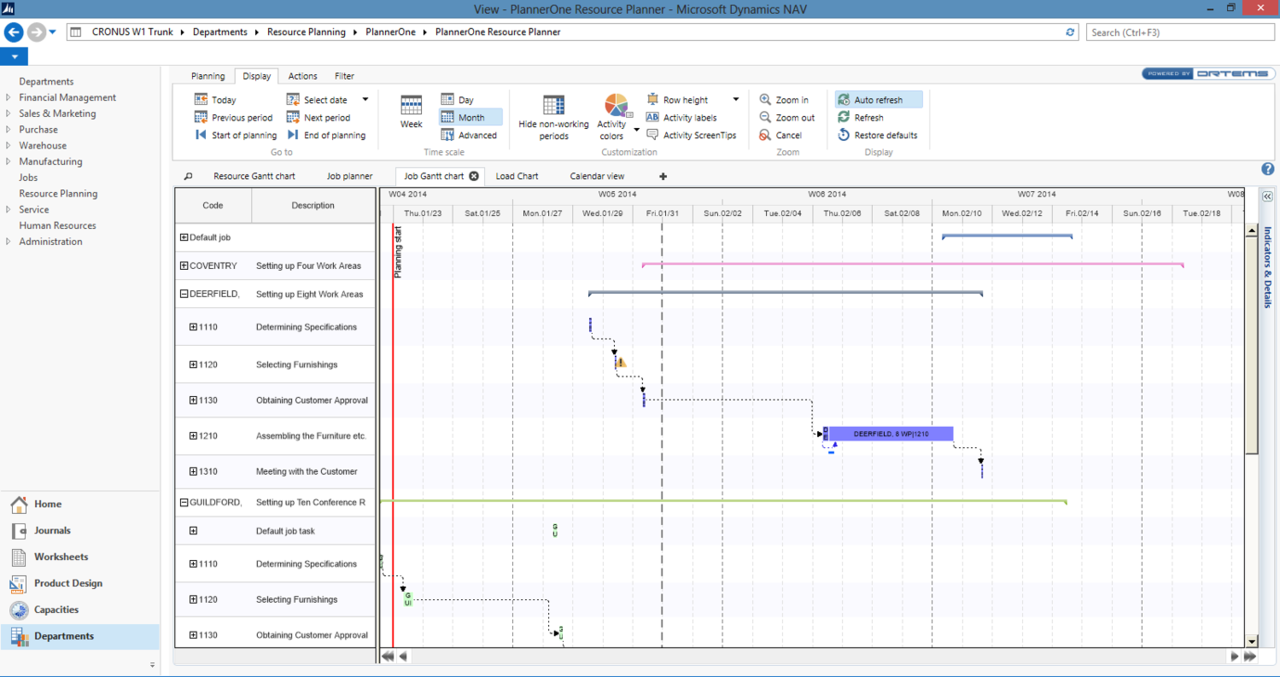The image size is (1280, 677).
Task: Switch to the Load Chart tab
Action: coord(517,176)
